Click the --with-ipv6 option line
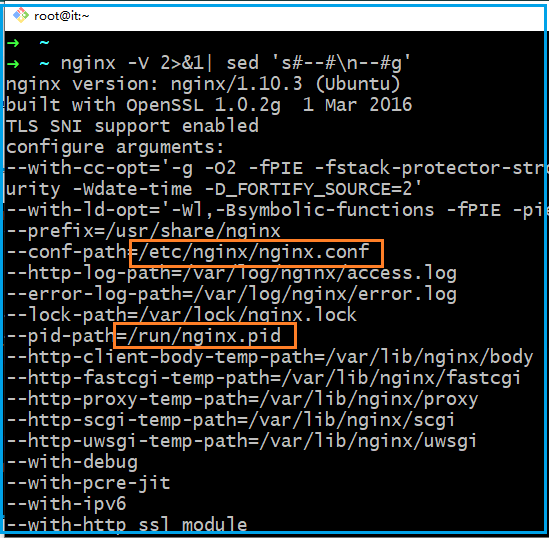 (x=67, y=504)
